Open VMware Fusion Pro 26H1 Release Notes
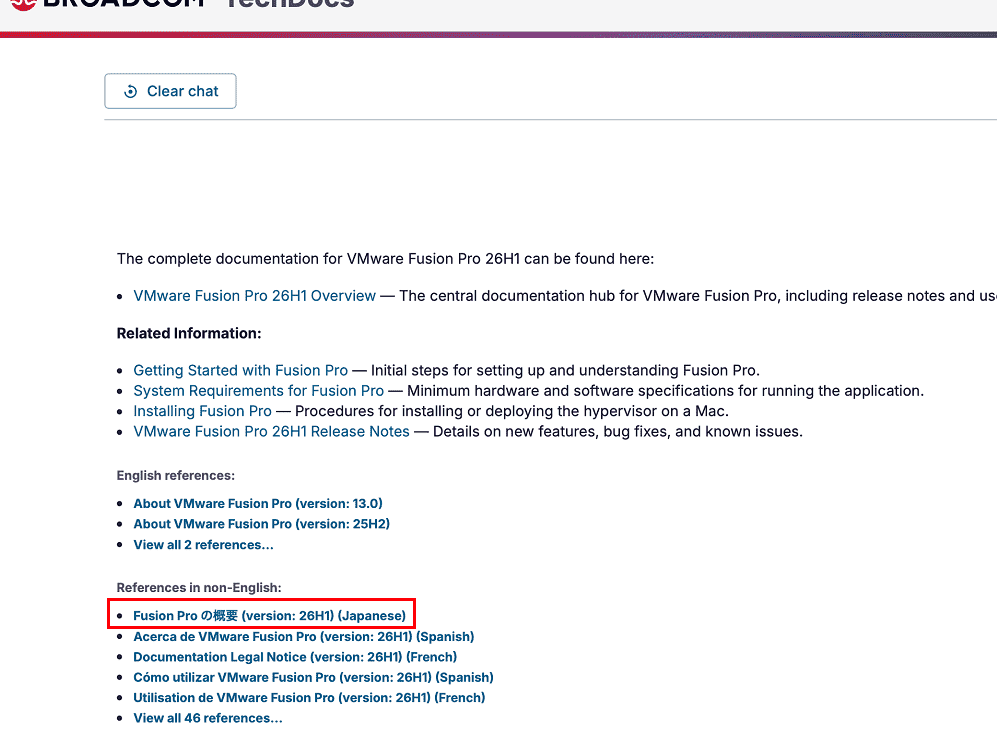The width and height of the screenshot is (997, 741). point(272,431)
